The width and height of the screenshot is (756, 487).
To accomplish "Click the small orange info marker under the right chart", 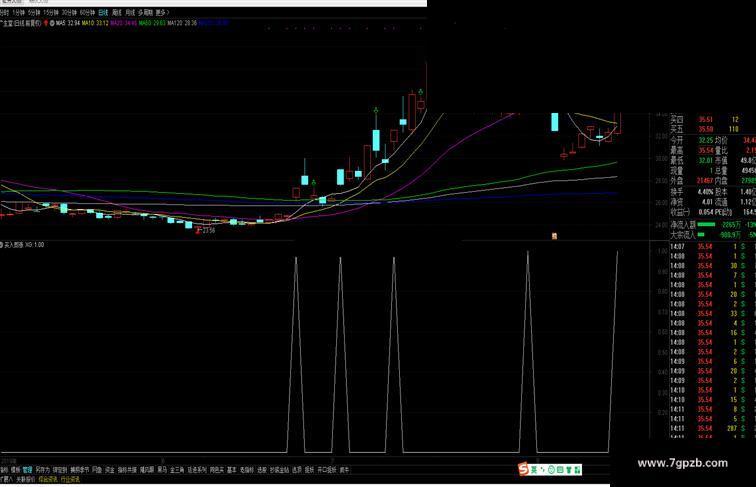I will click(554, 236).
